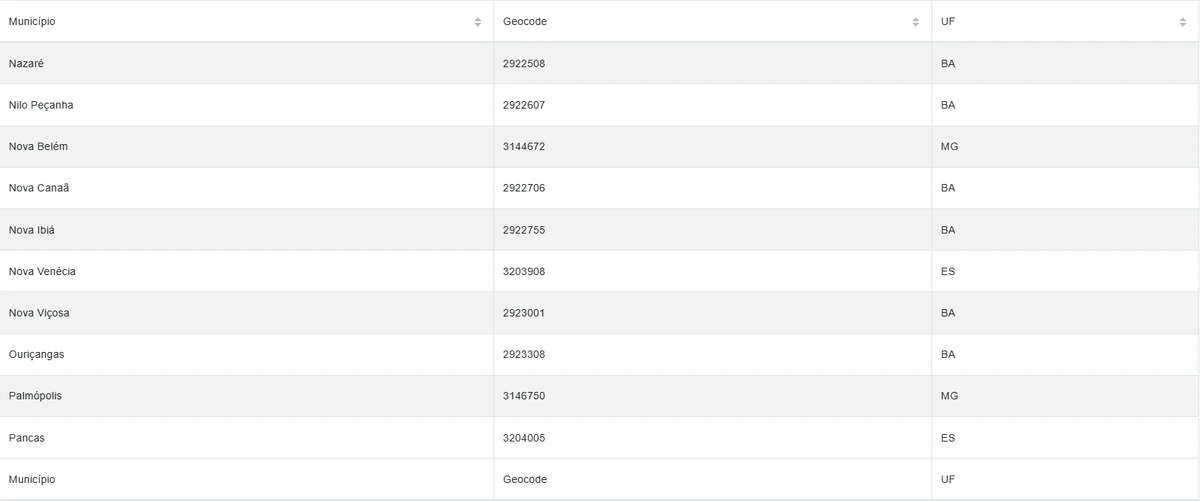
Task: Select the Nilo Peçanha municipality cell
Action: pos(41,105)
